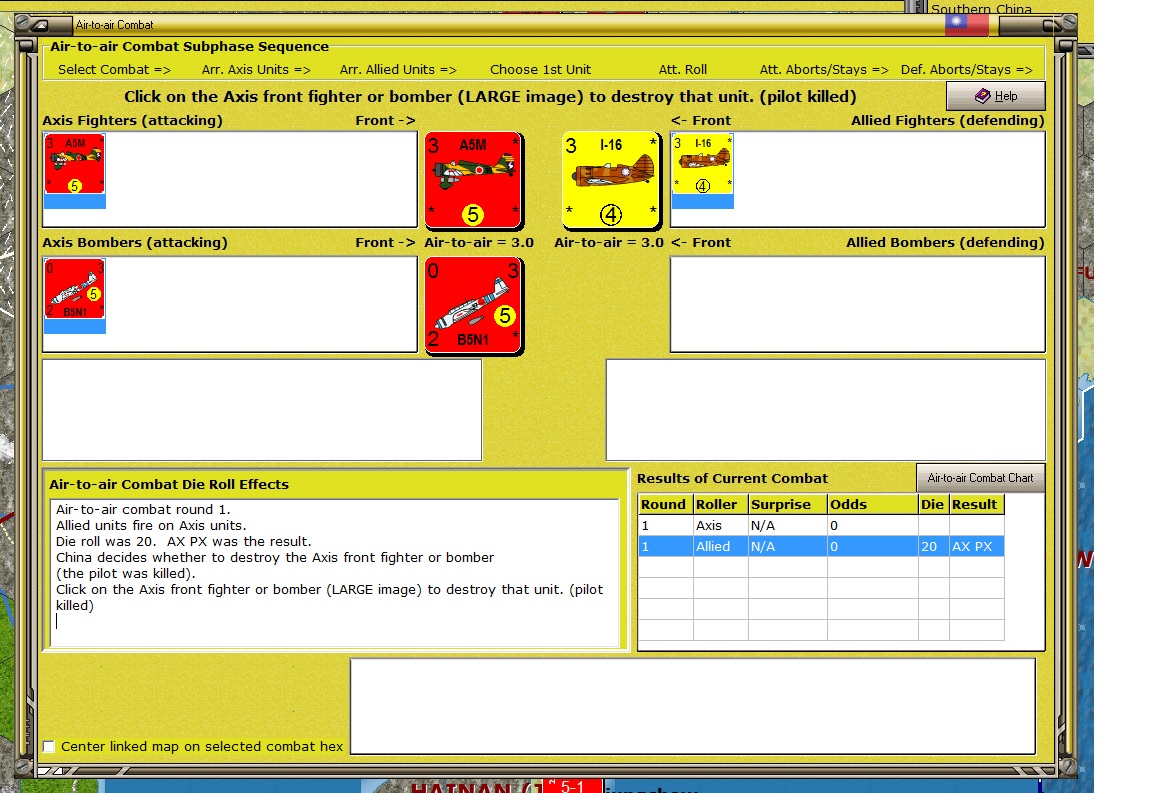Click the Die column header
The width and height of the screenshot is (1152, 793).
(934, 504)
